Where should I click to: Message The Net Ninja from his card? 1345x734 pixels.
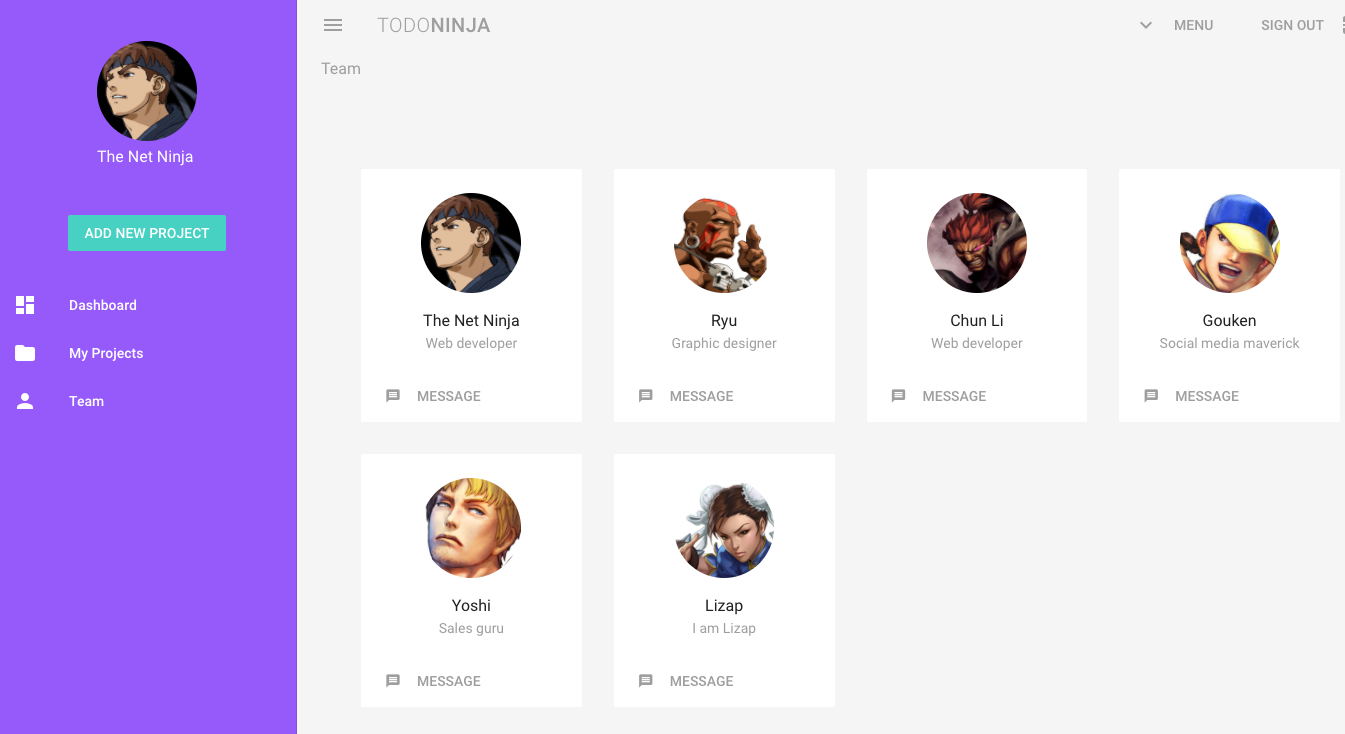point(448,395)
